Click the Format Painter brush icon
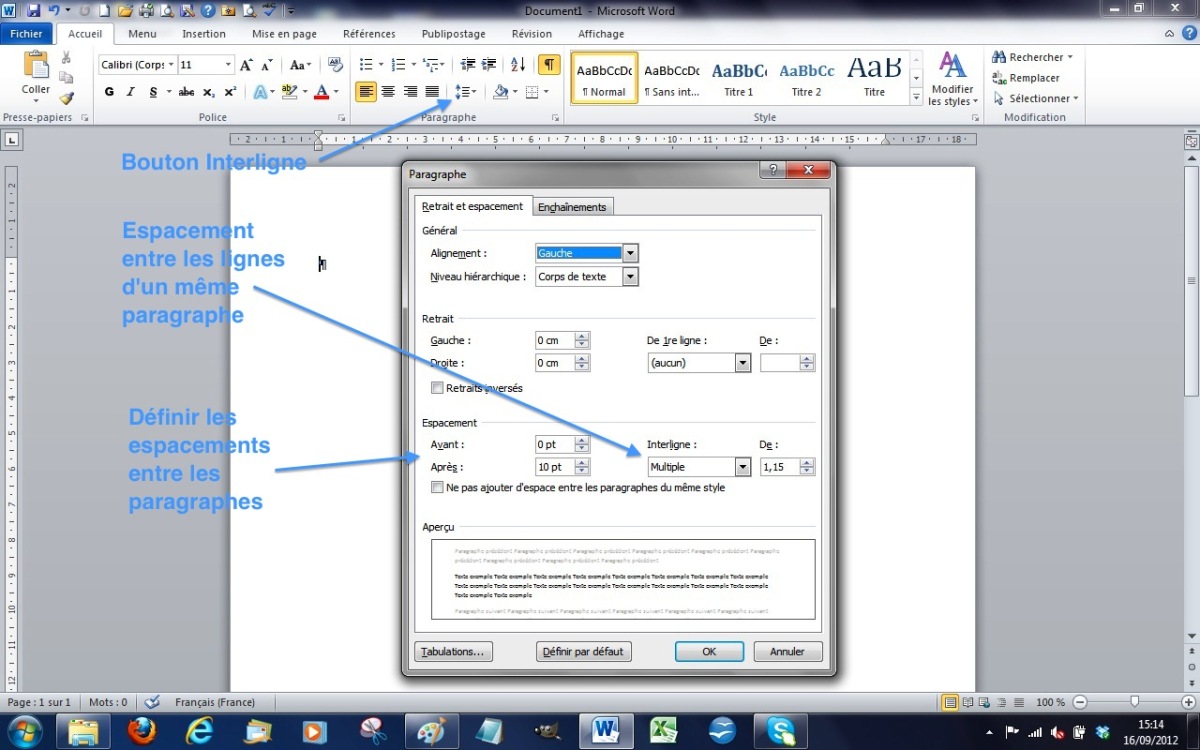1200x750 pixels. pos(67,98)
